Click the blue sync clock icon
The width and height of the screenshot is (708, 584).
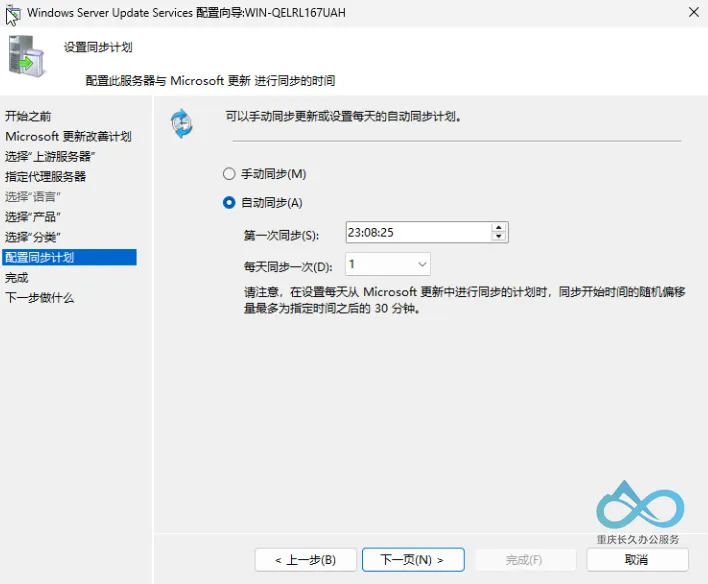[x=182, y=123]
